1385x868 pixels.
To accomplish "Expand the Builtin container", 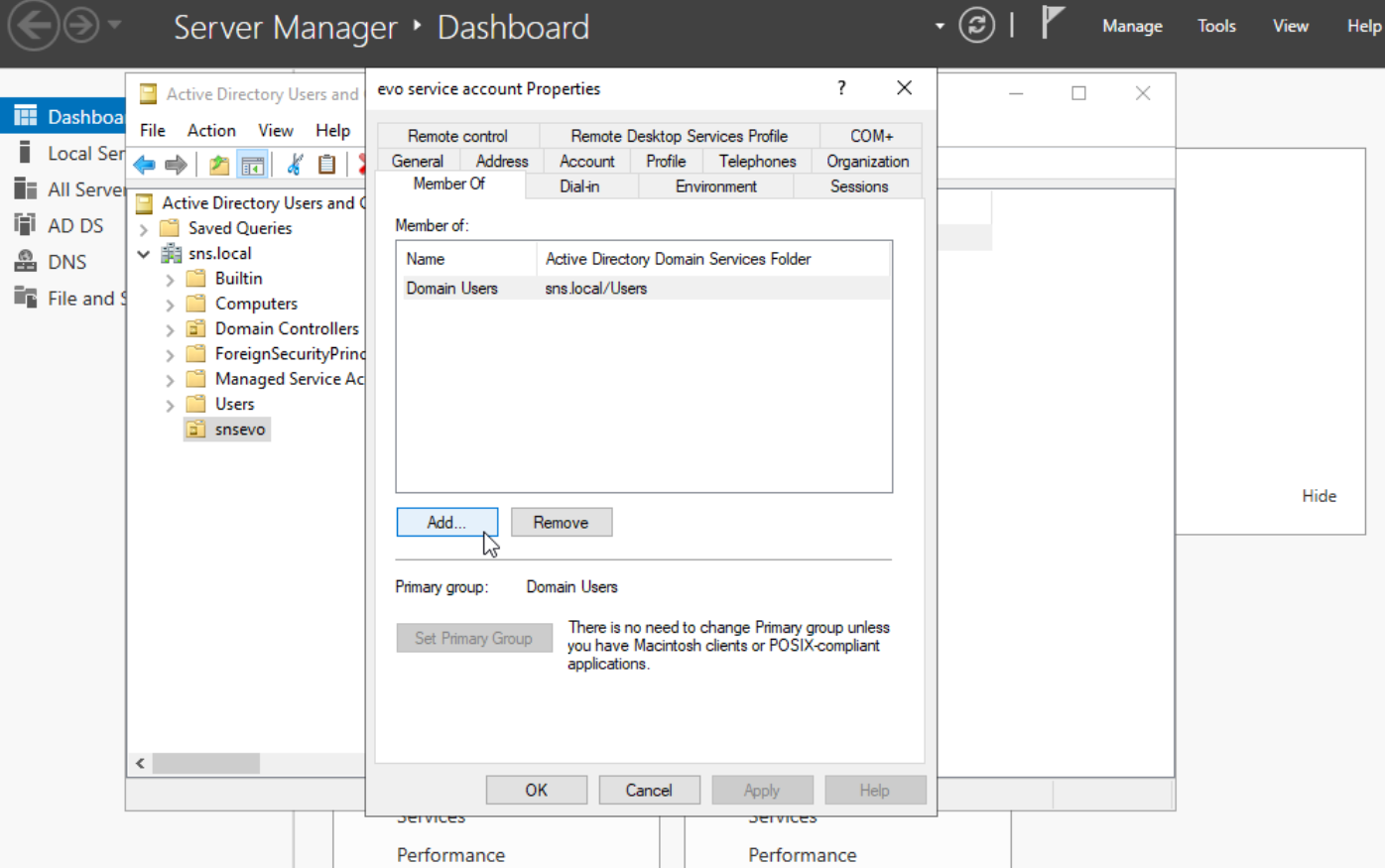I will coord(170,280).
